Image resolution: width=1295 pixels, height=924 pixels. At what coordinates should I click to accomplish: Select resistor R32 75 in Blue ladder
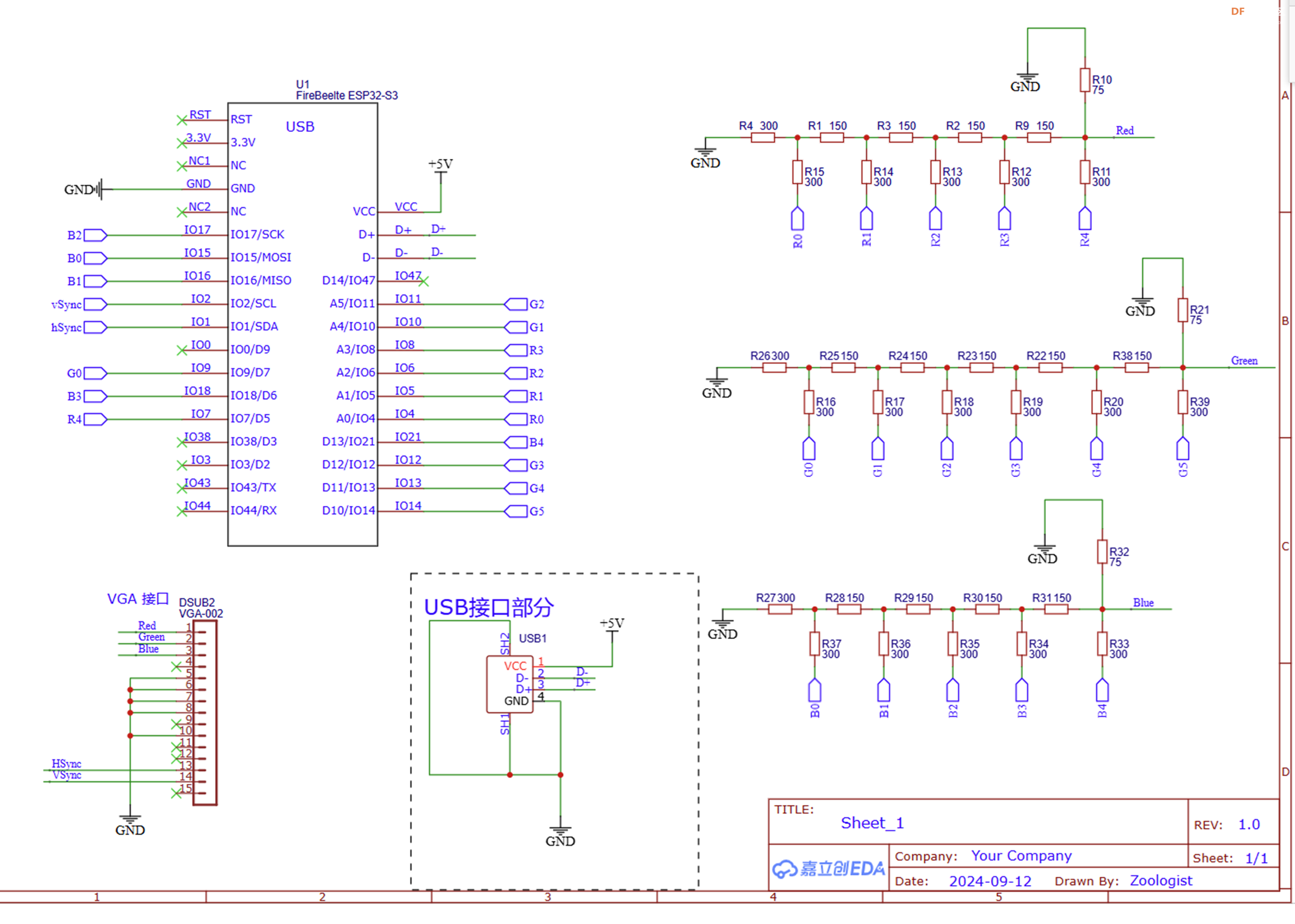(1102, 552)
